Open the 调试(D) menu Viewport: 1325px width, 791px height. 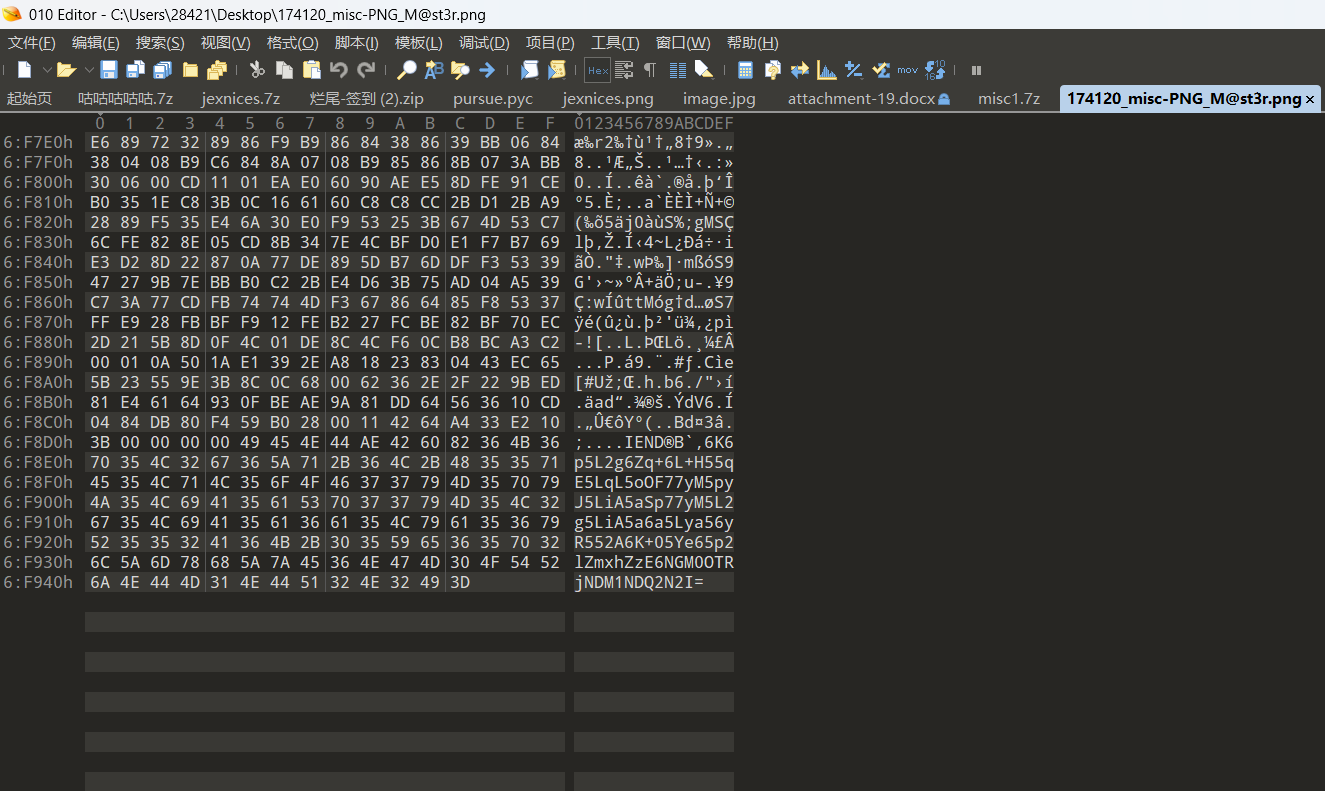[484, 43]
